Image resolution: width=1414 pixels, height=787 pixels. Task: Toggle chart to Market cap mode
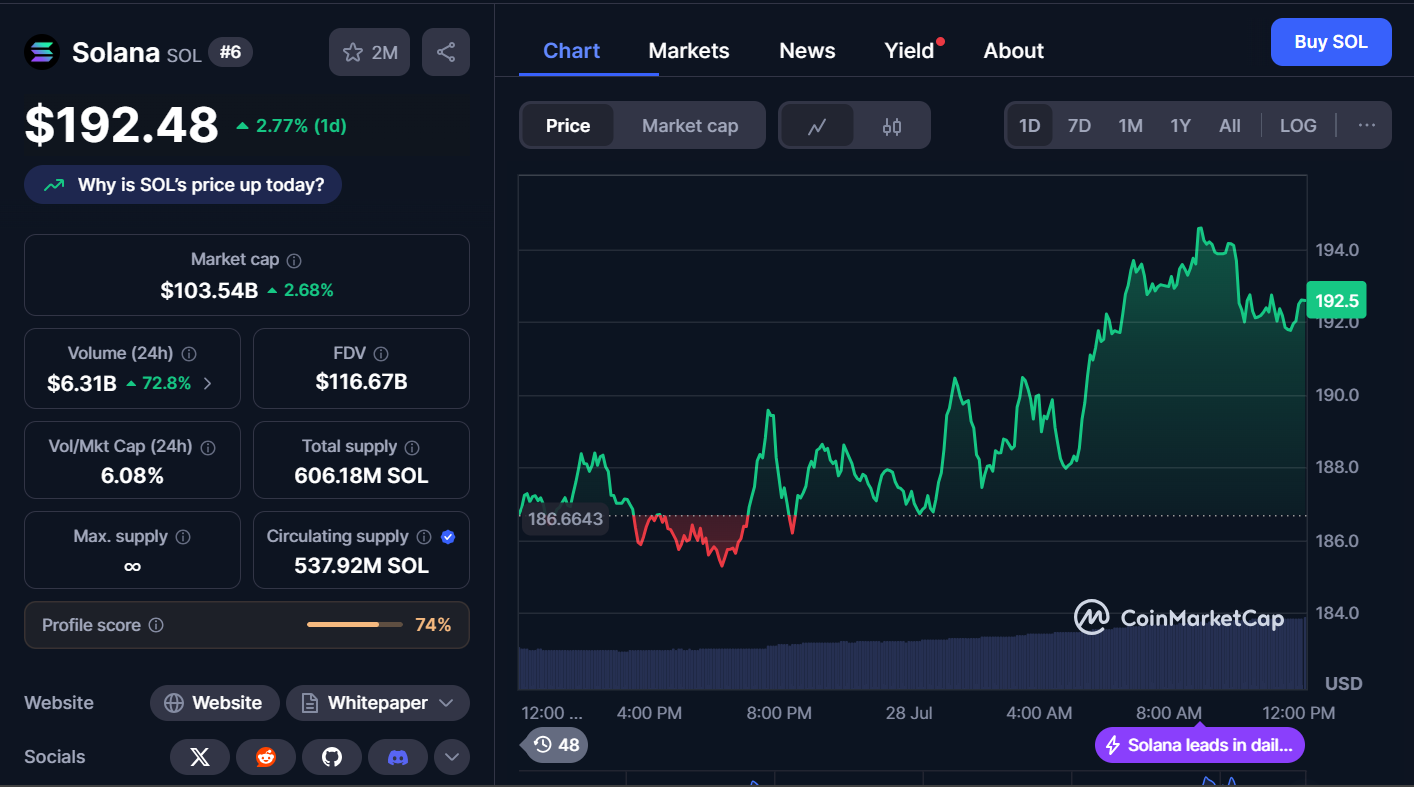tap(690, 126)
